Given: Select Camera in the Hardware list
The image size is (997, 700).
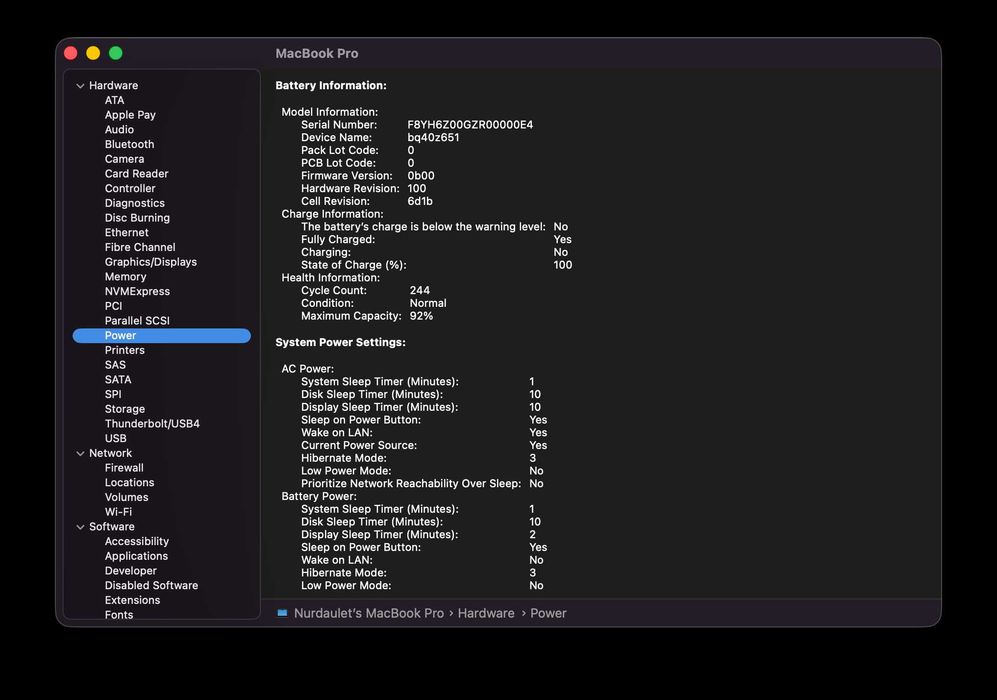Looking at the screenshot, I should pos(124,159).
